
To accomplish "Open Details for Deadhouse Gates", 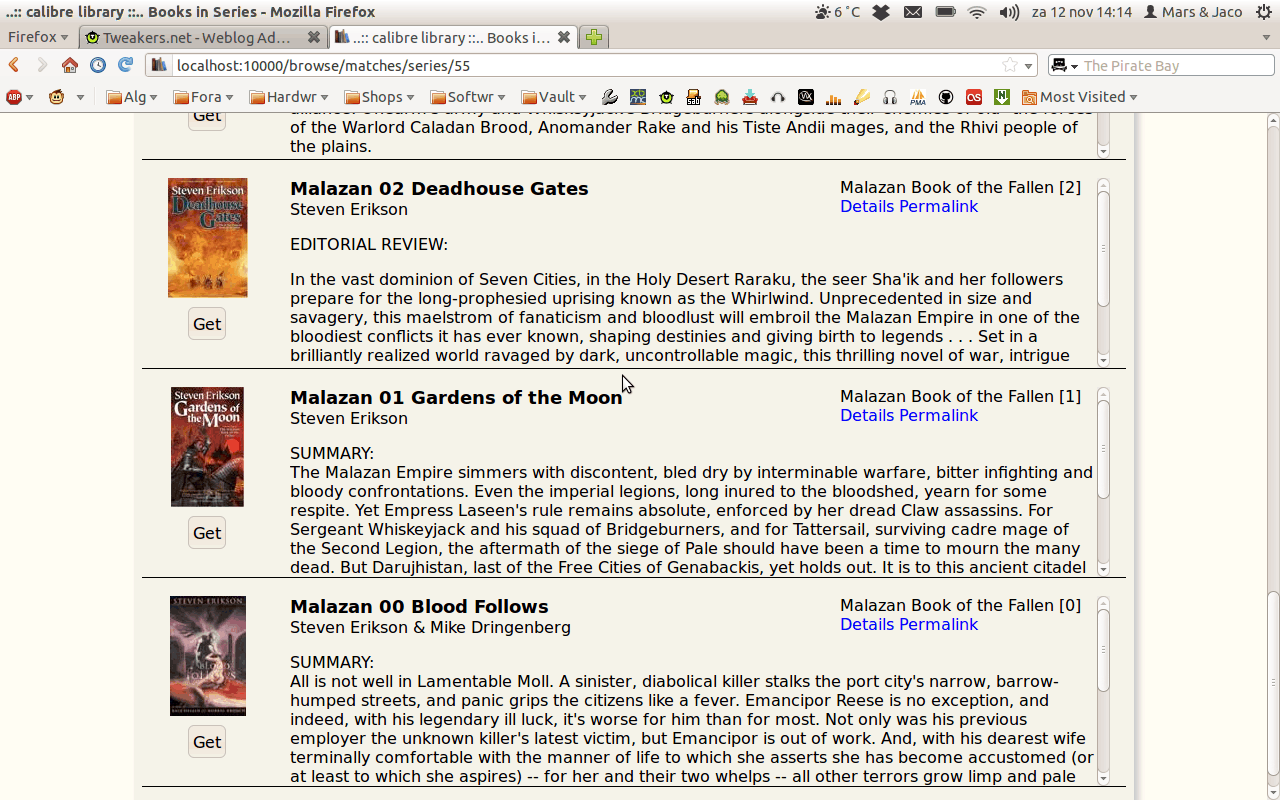I will tap(867, 206).
